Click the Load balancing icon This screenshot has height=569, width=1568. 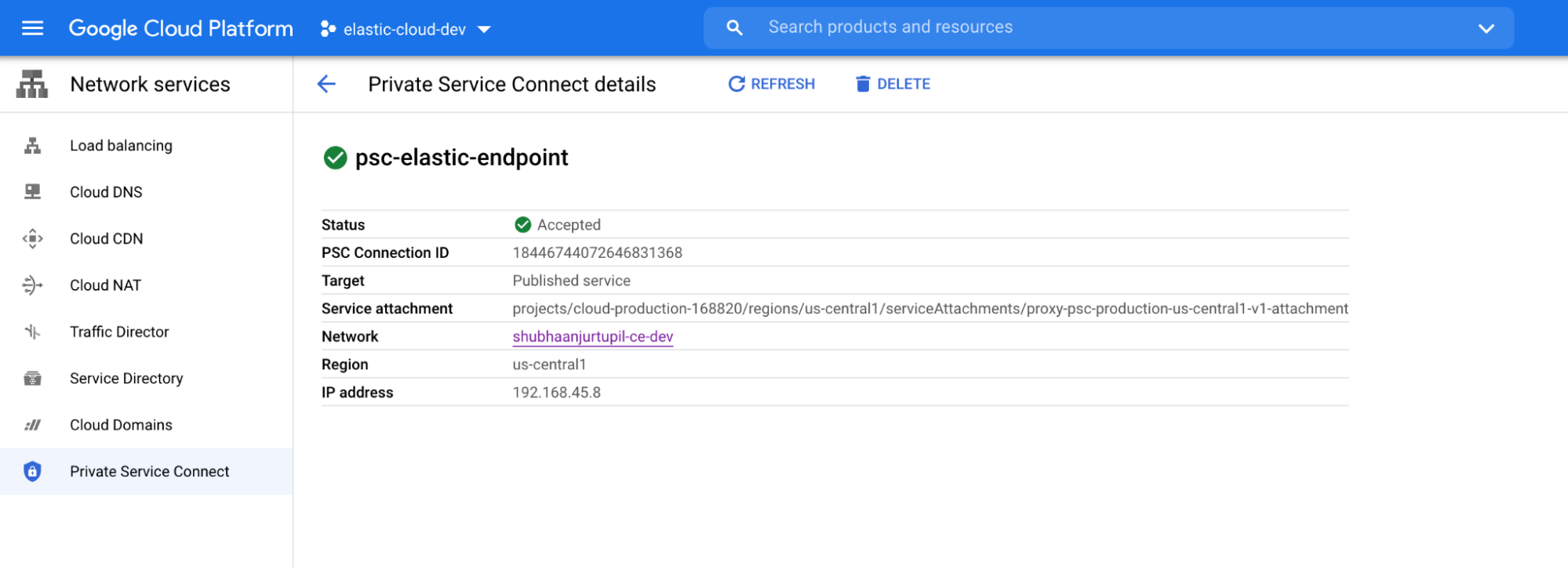coord(32,146)
